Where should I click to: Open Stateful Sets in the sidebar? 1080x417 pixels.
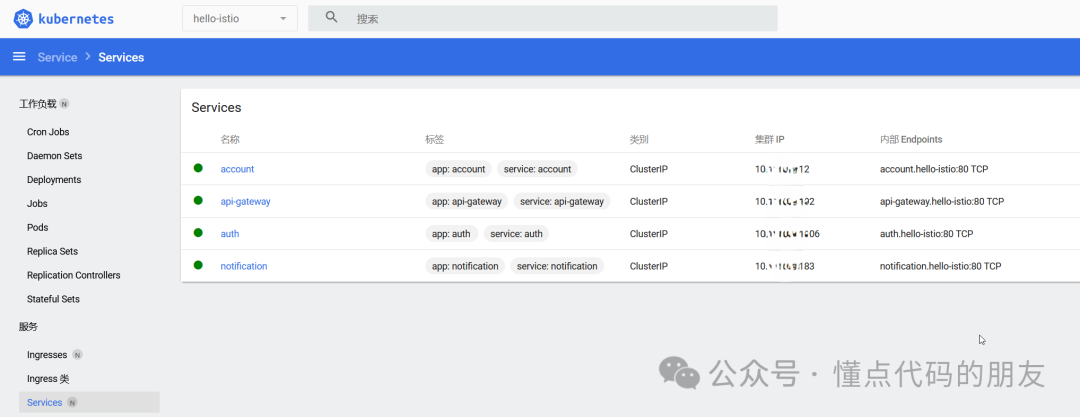[53, 299]
